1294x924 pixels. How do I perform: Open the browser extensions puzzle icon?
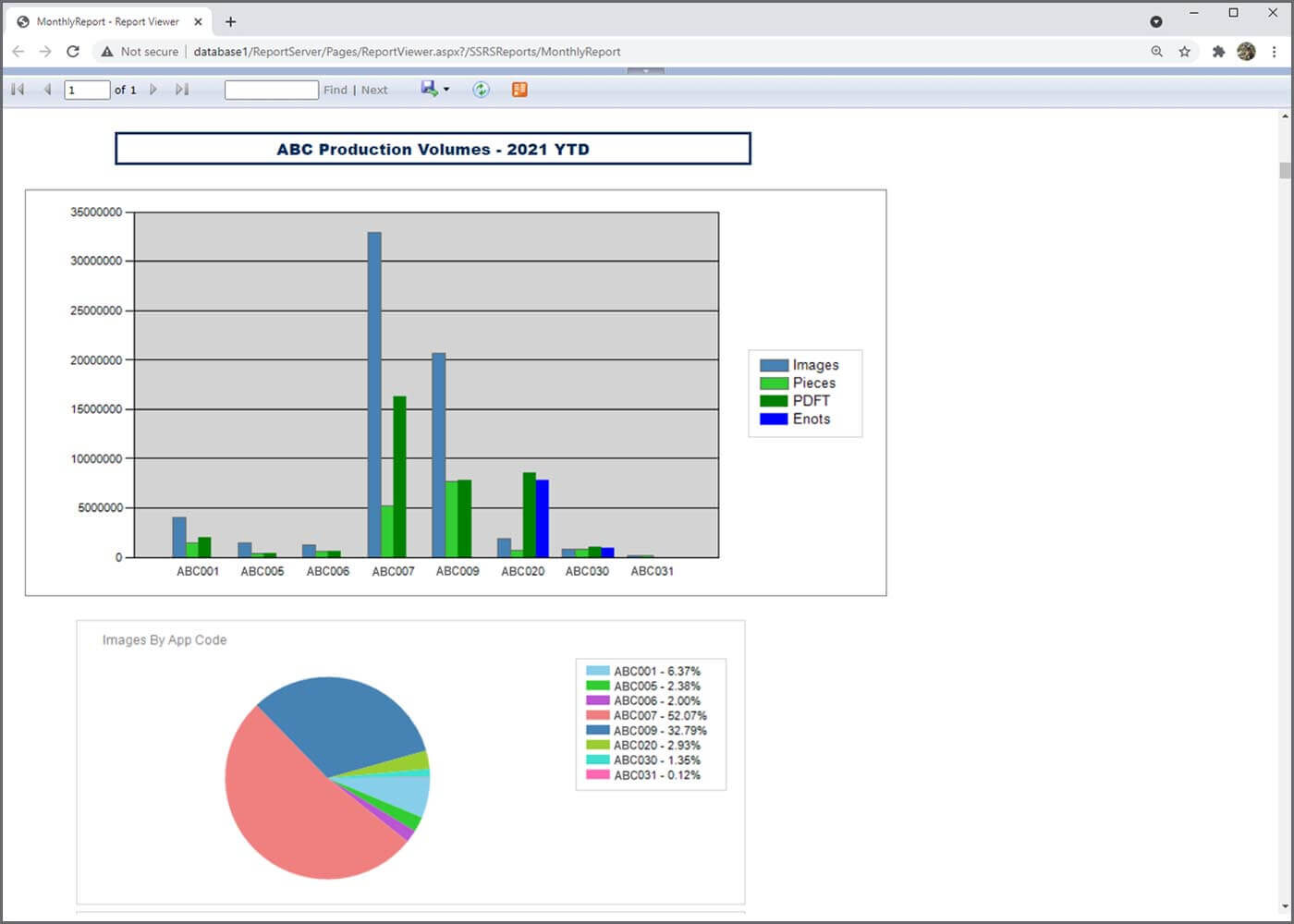[1219, 52]
